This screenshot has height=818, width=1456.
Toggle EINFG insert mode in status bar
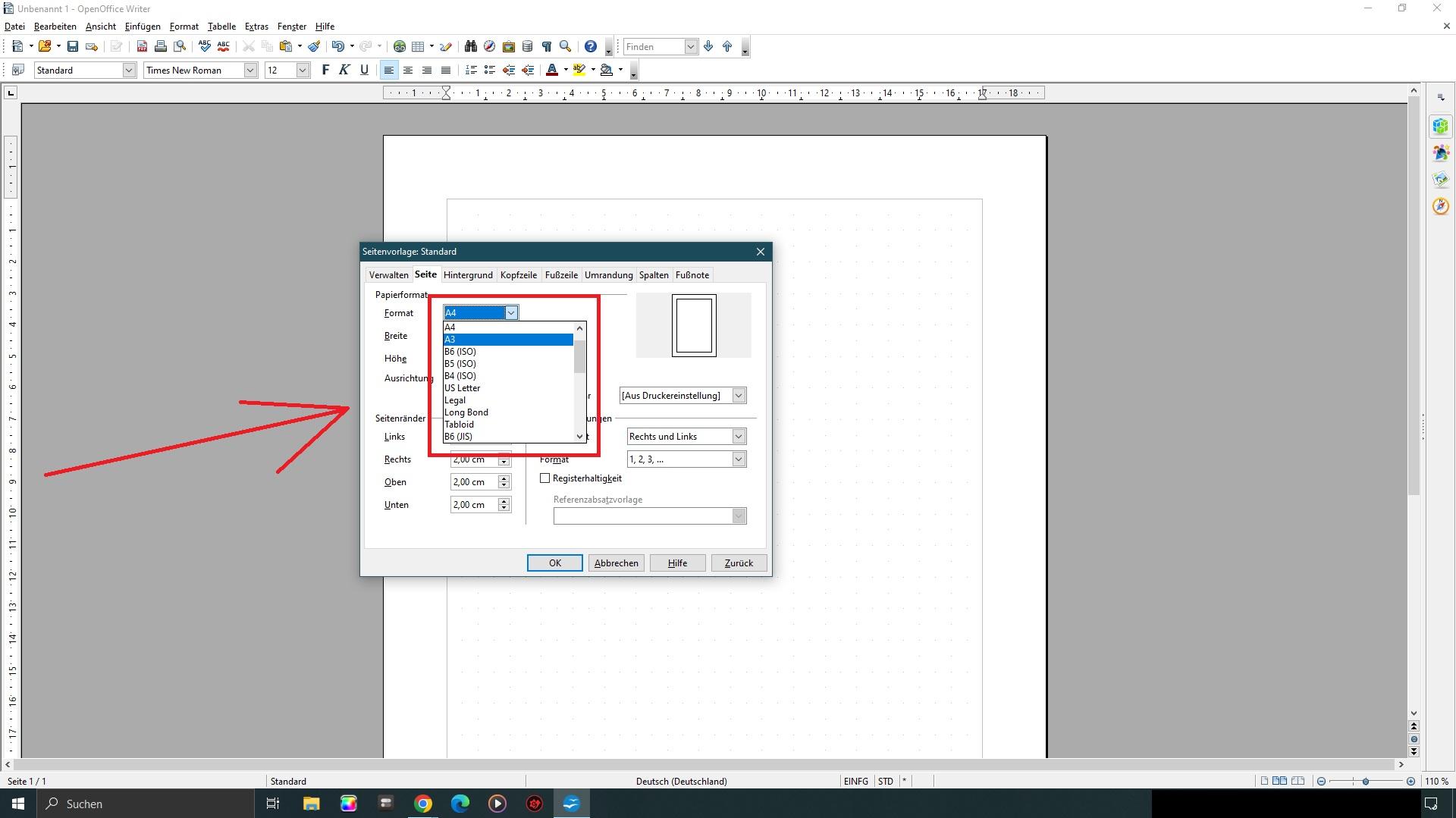pos(855,781)
